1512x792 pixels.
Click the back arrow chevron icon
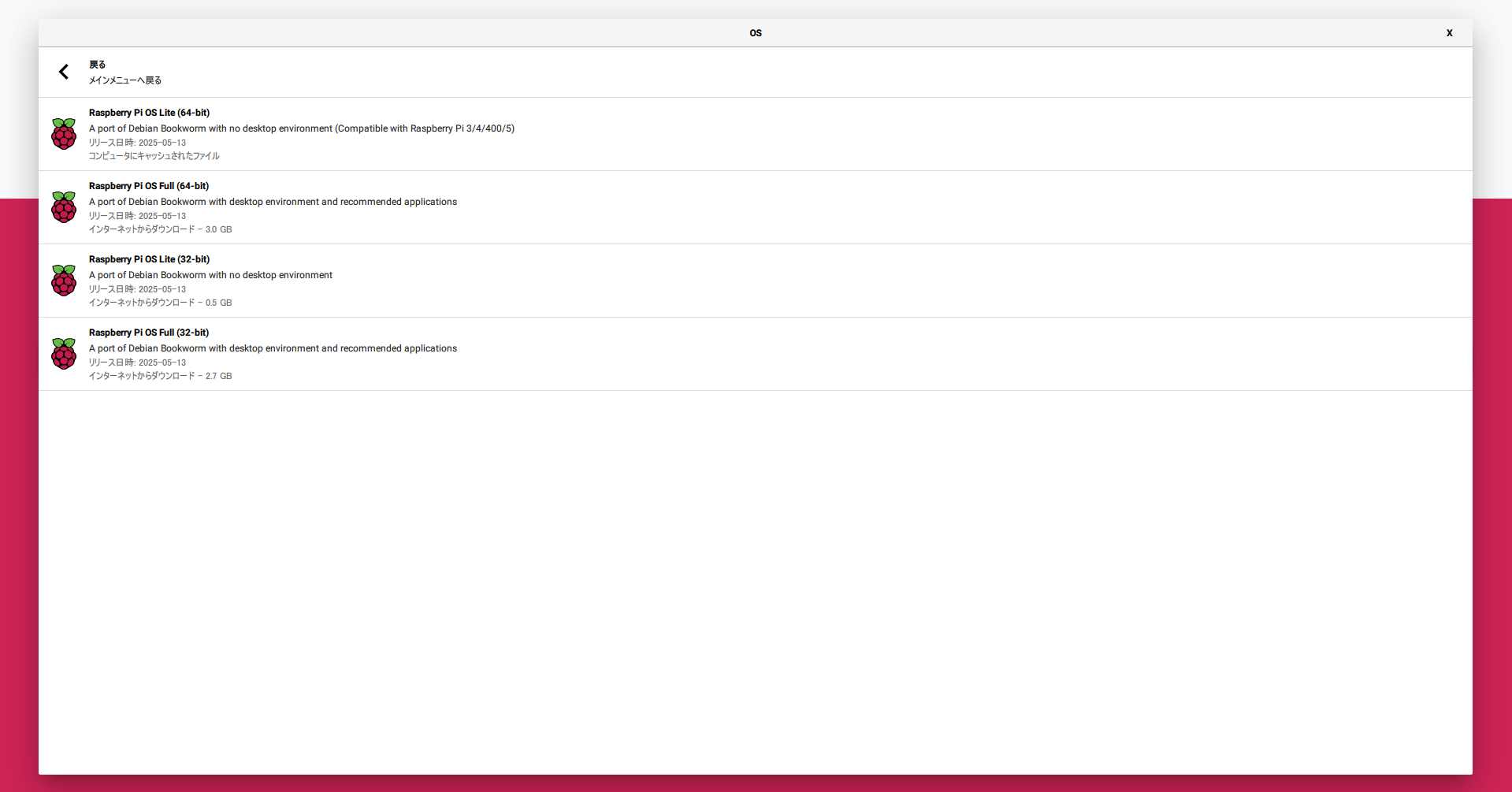click(x=64, y=72)
